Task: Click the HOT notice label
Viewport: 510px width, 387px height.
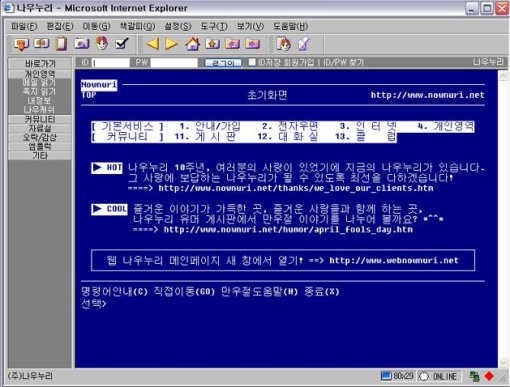Action: [x=107, y=167]
